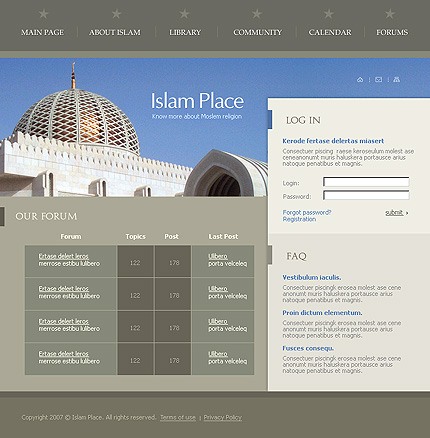Click the envelope mail icon
Screen dimensions: 430x438
coord(378,79)
